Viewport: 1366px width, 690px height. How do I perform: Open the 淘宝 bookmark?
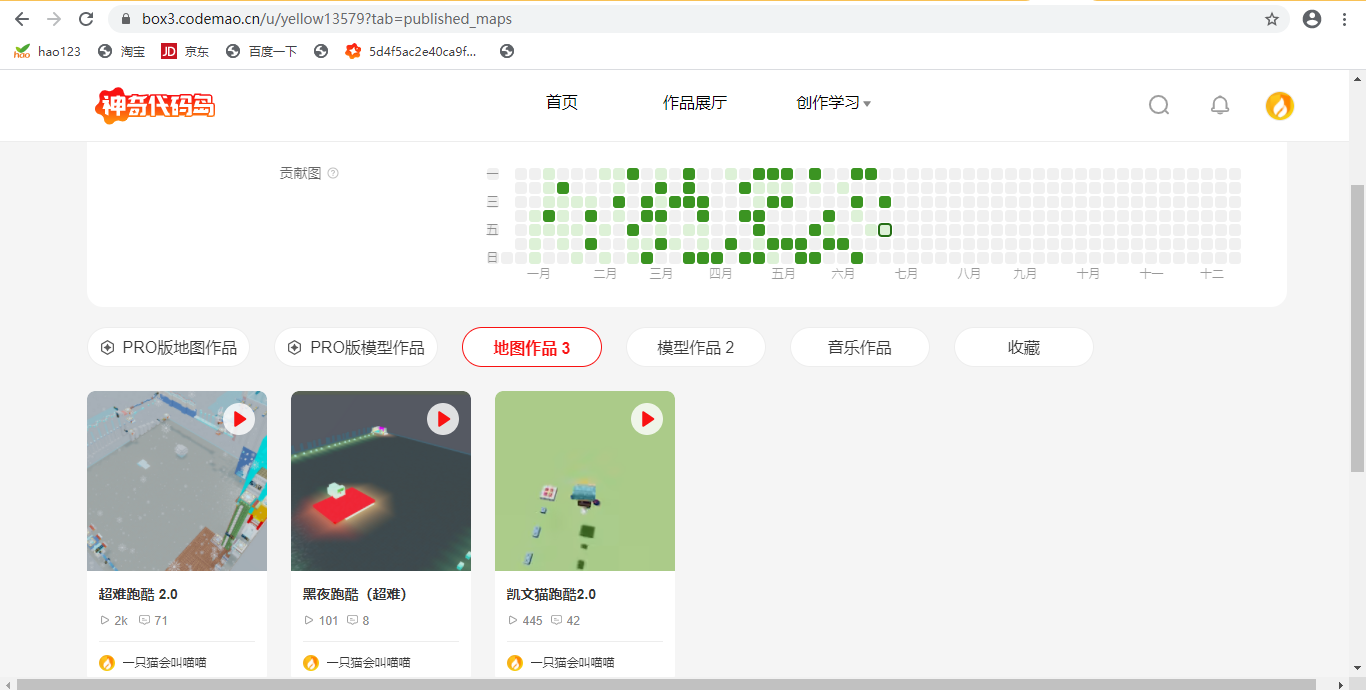[x=122, y=51]
